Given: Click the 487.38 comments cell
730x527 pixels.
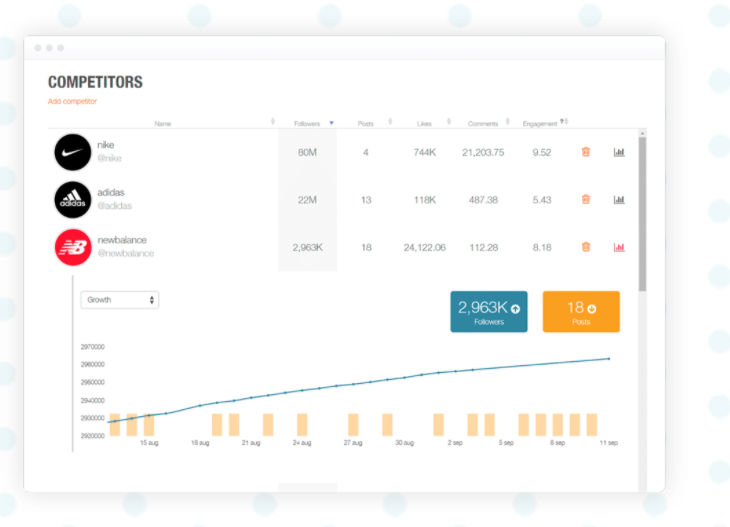Looking at the screenshot, I should pyautogui.click(x=483, y=200).
